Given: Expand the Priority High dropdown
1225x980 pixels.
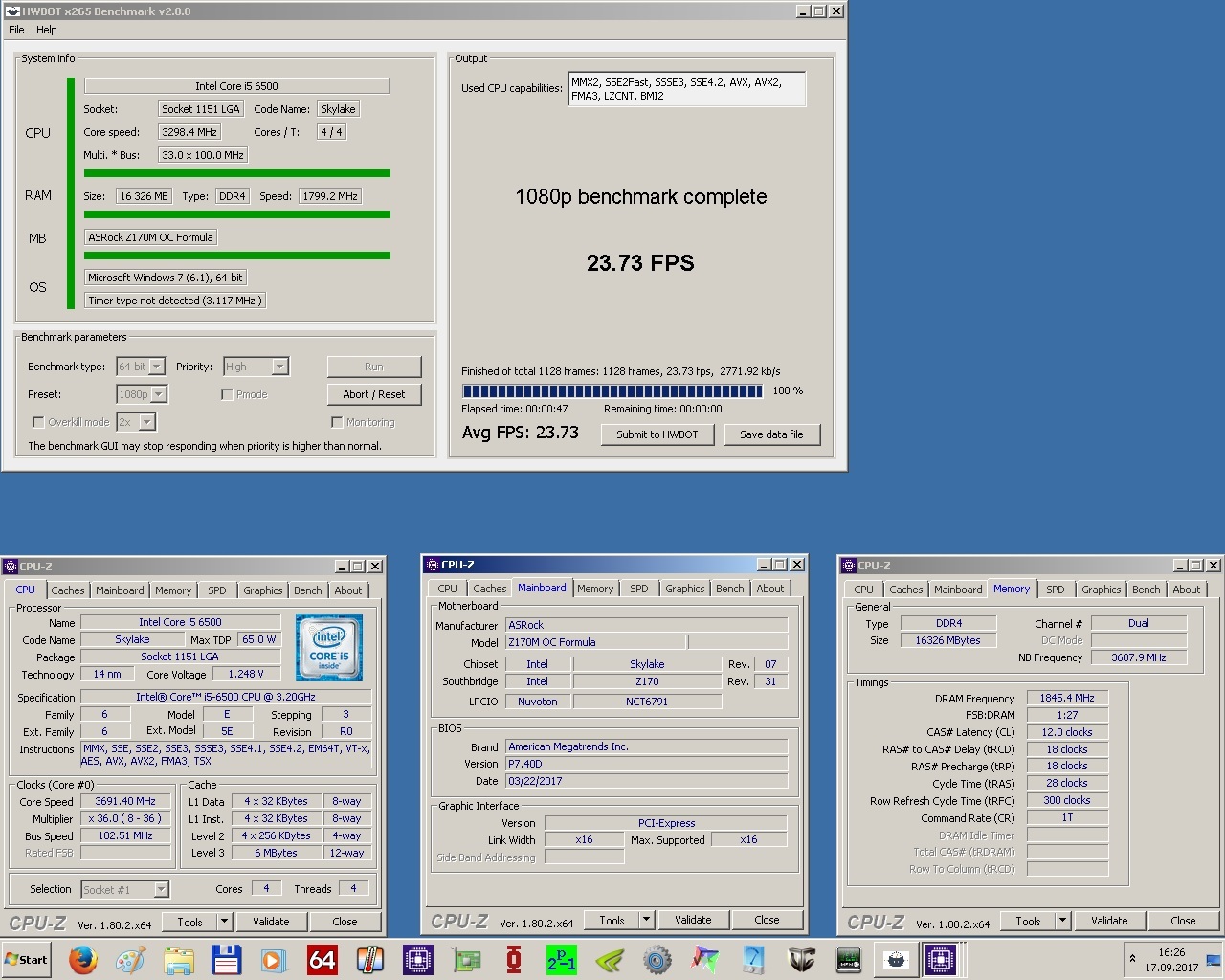Looking at the screenshot, I should 256,367.
